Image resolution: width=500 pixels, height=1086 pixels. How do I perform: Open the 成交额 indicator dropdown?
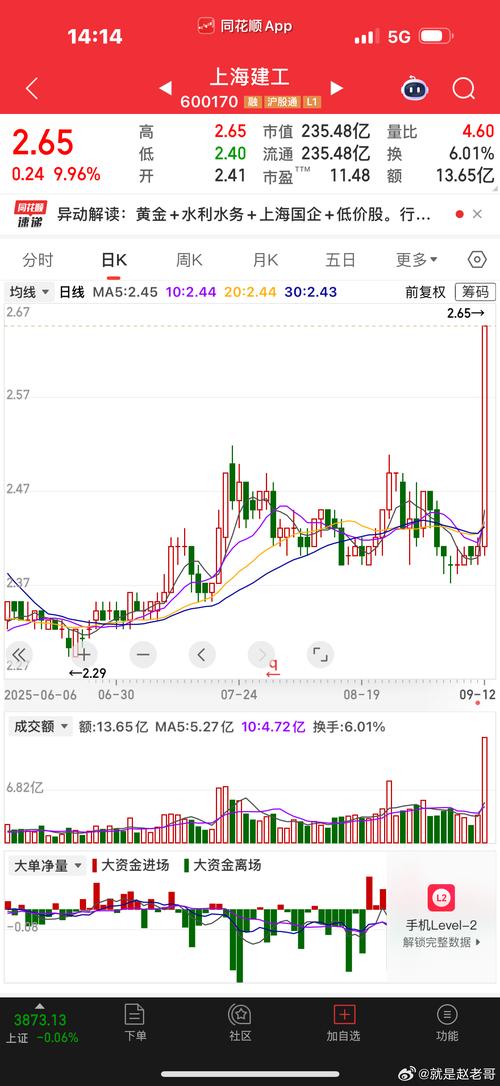pyautogui.click(x=39, y=727)
